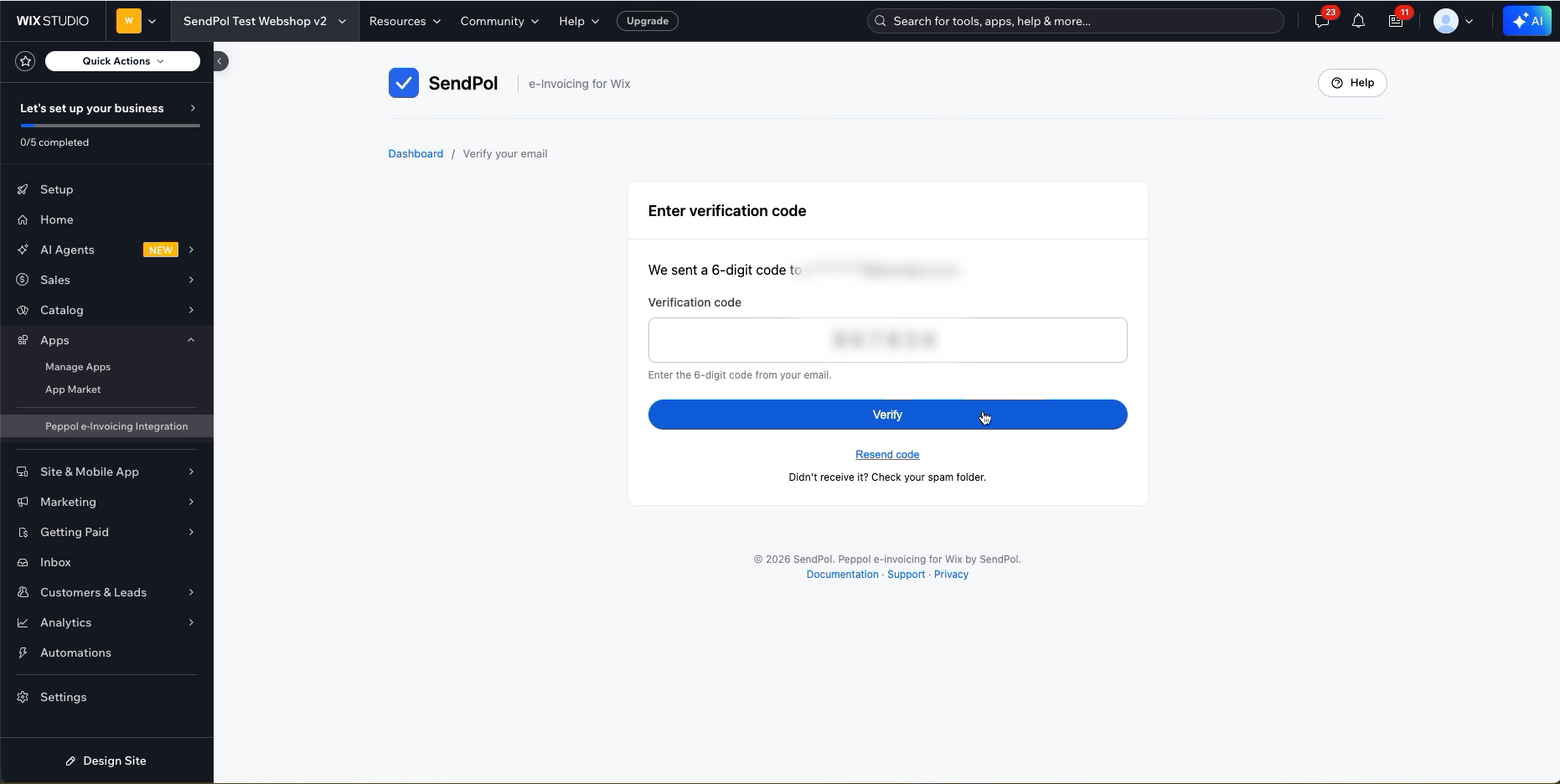Open the Documentation footer link
This screenshot has width=1560, height=784.
(842, 575)
